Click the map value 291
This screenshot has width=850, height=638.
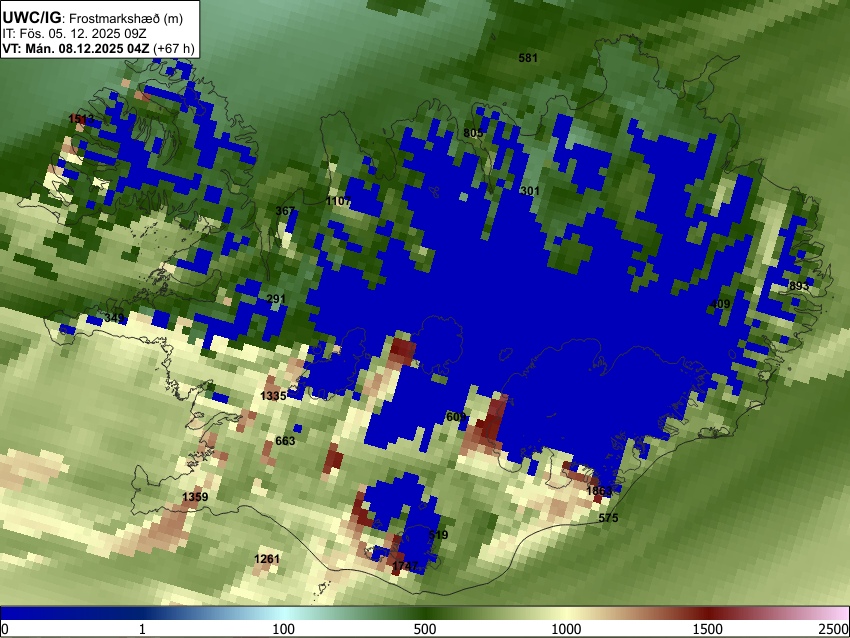click(276, 299)
